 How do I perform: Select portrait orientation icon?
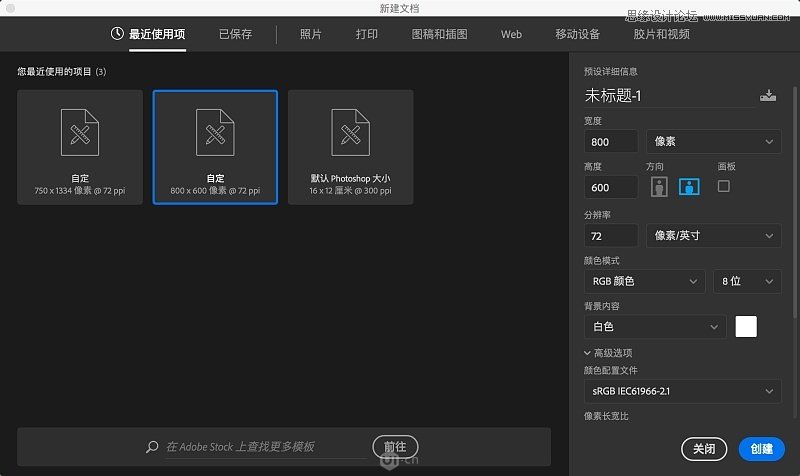tap(659, 186)
